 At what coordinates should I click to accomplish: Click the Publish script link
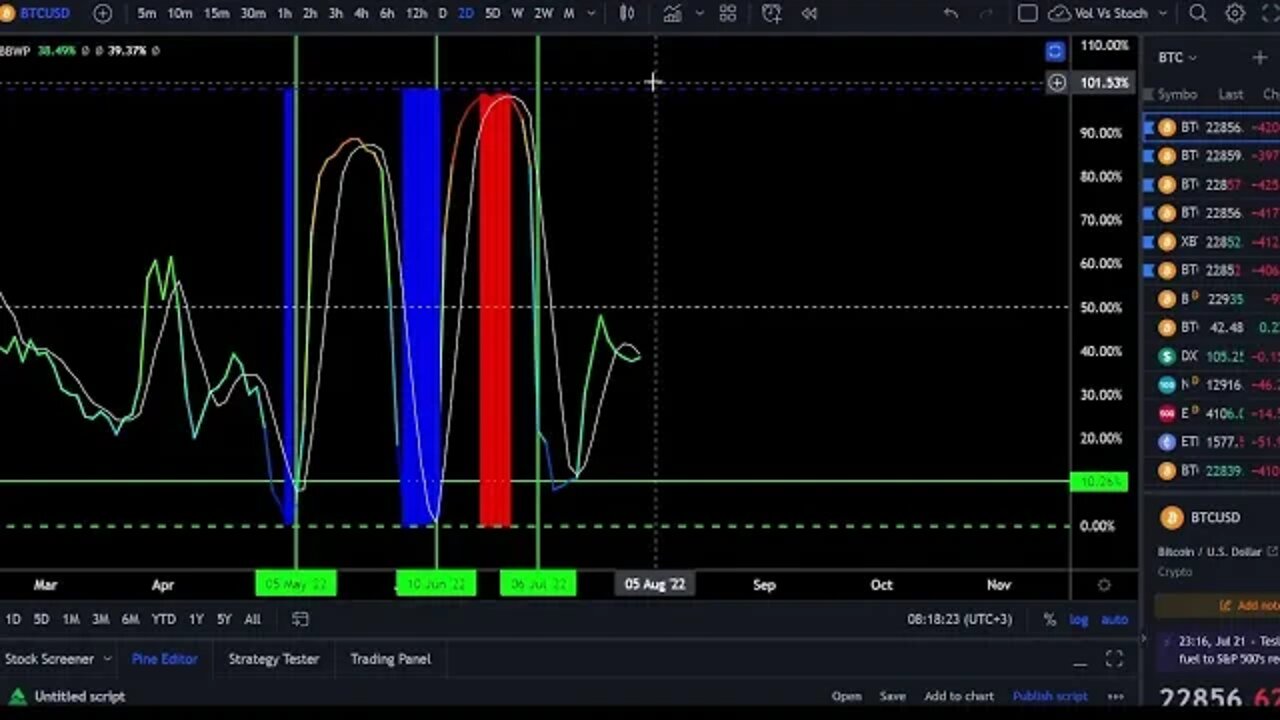click(1049, 696)
